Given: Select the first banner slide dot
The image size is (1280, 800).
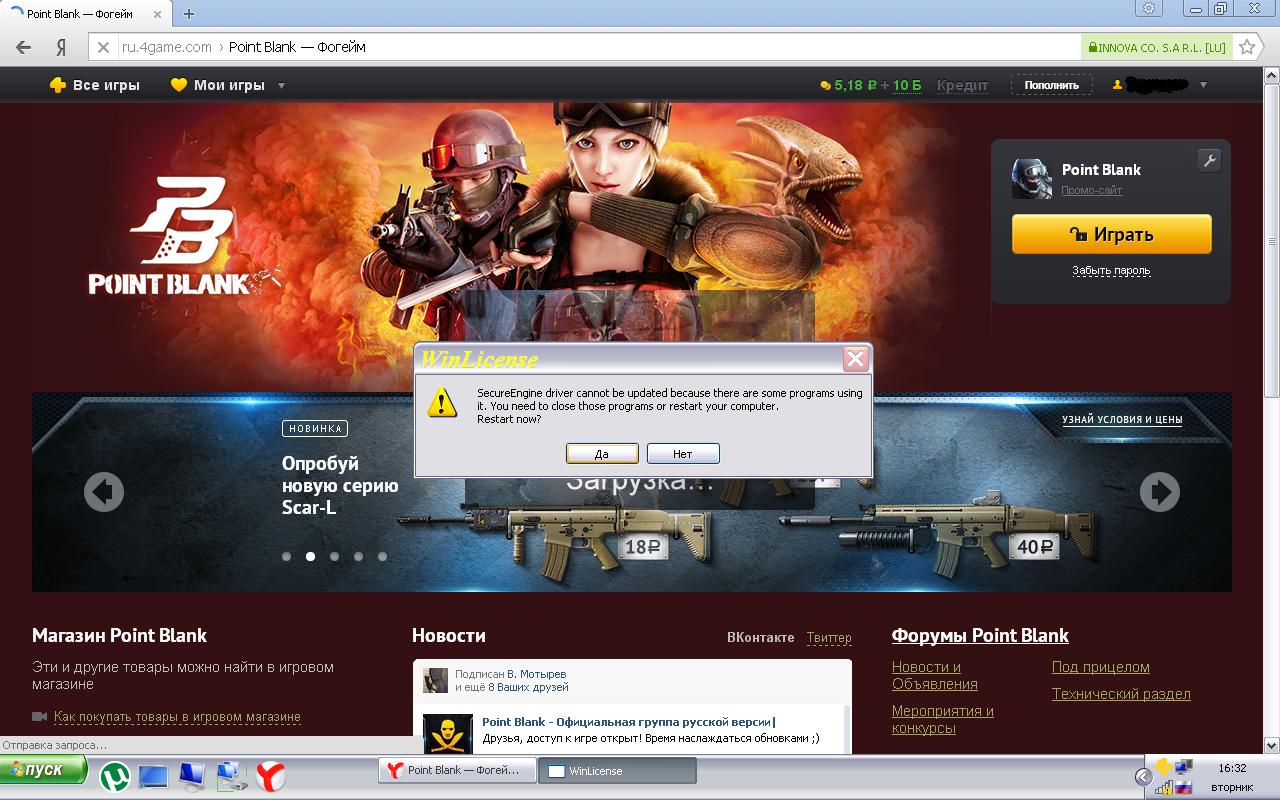Looking at the screenshot, I should click(286, 556).
